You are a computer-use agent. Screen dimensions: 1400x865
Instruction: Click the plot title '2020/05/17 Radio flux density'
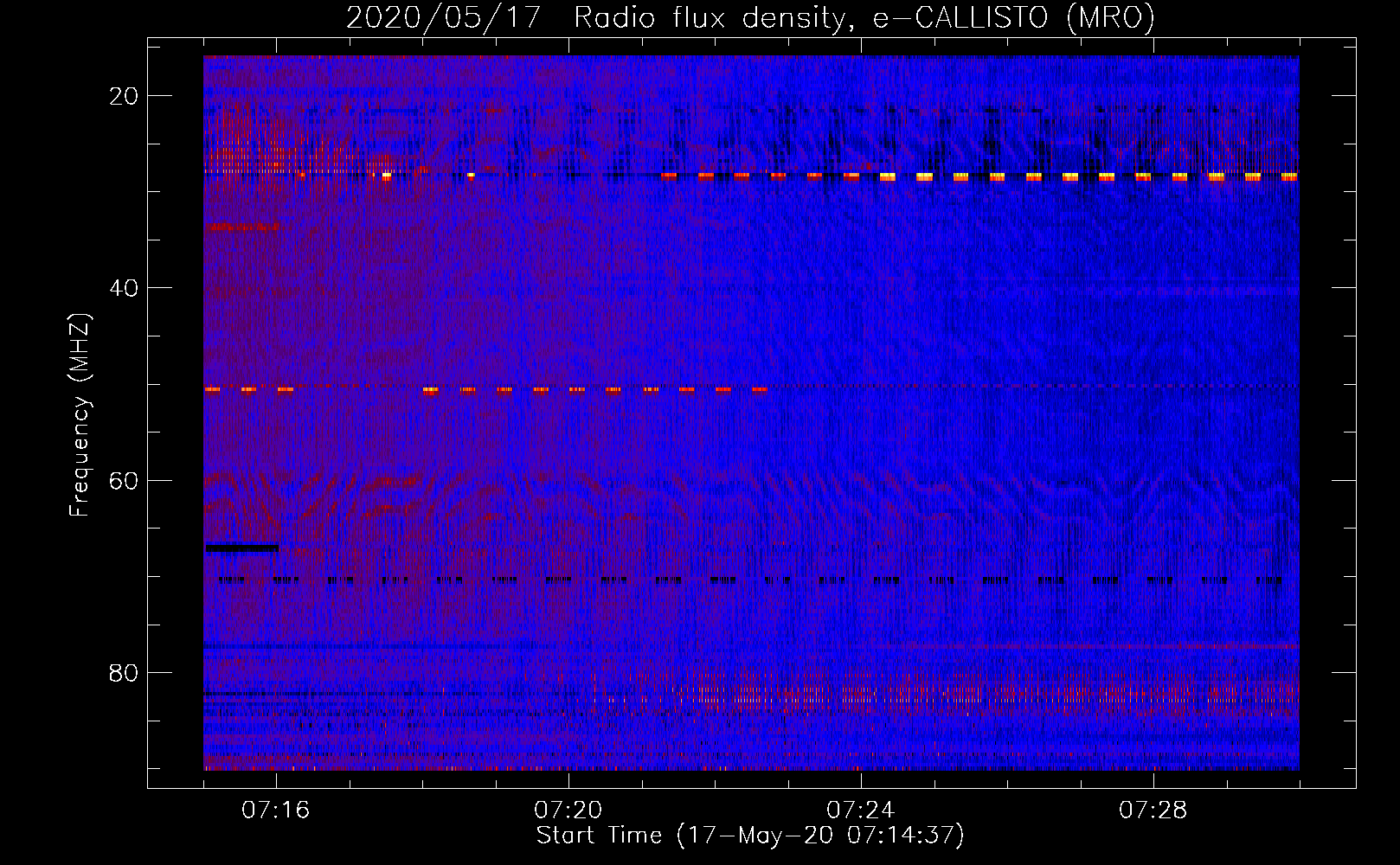tap(750, 17)
